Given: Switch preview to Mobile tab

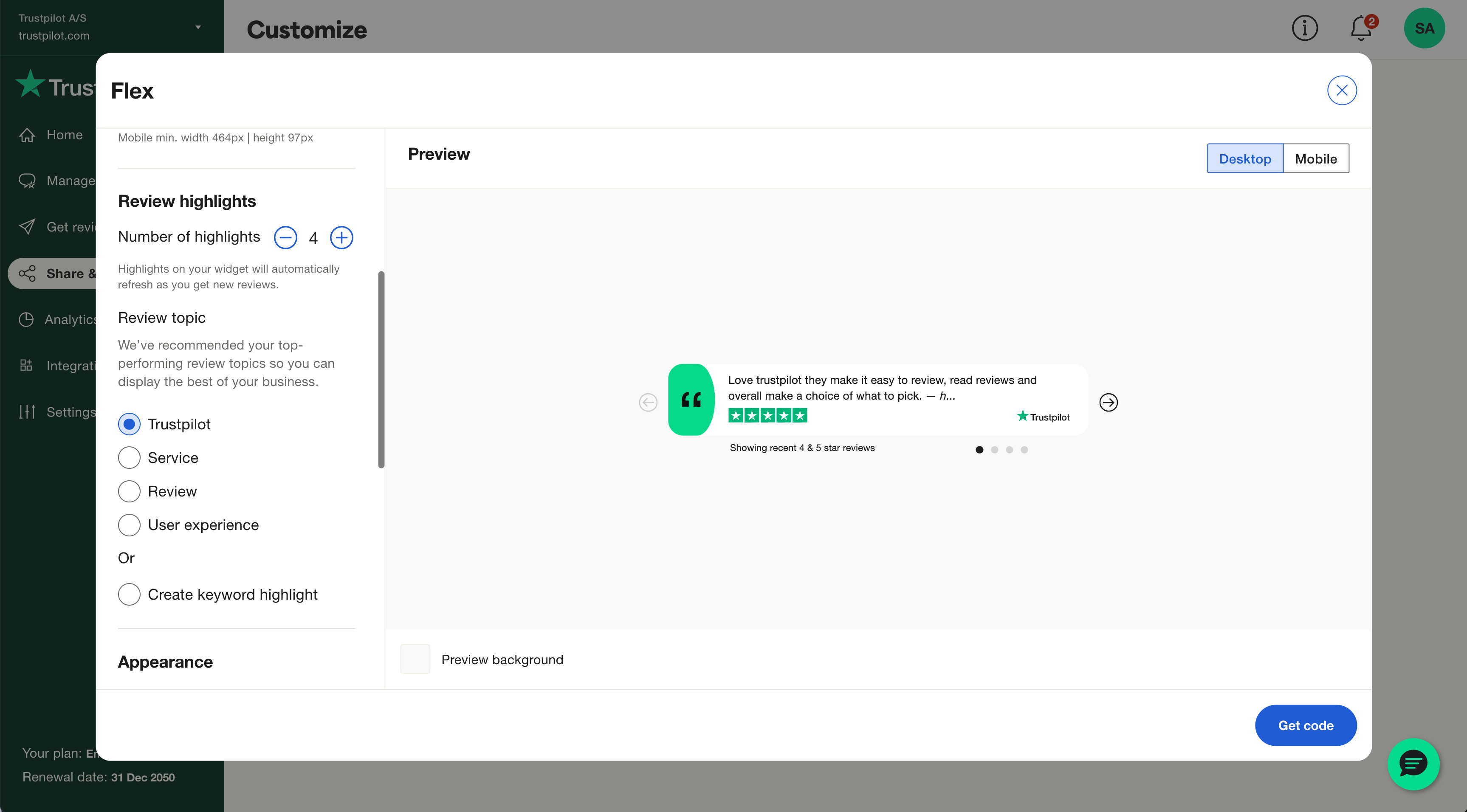Looking at the screenshot, I should [x=1315, y=159].
